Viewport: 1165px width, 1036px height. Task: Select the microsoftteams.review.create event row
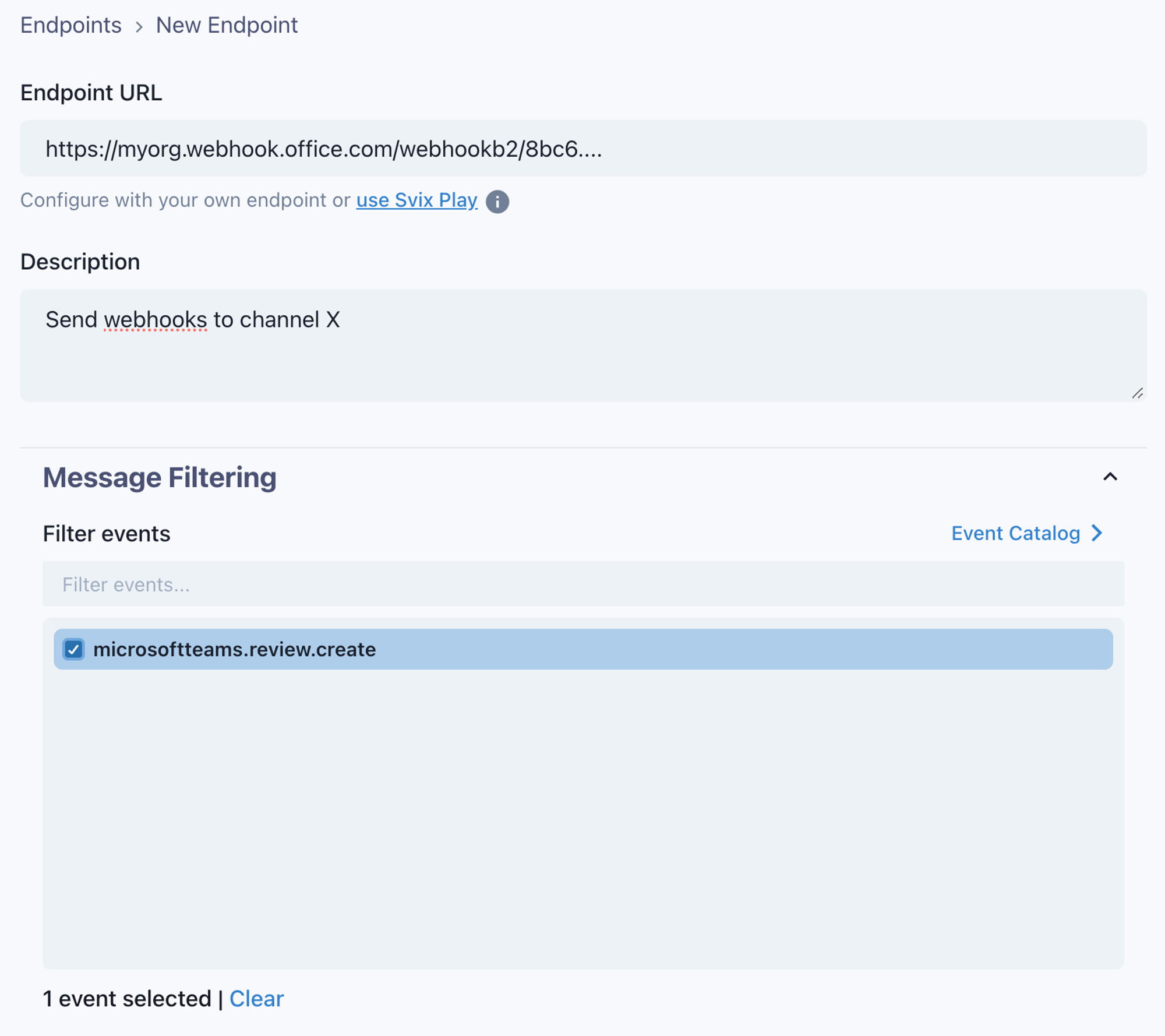tap(582, 649)
